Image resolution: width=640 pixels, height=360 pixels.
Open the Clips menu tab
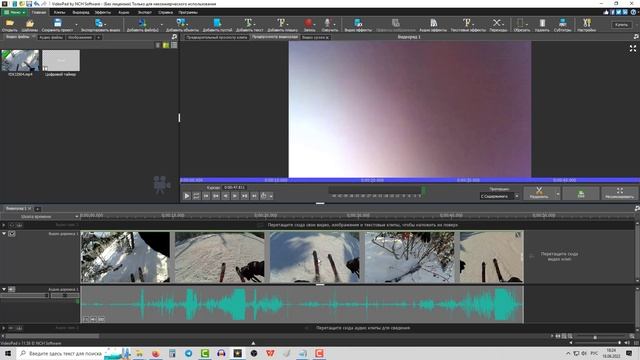point(60,12)
